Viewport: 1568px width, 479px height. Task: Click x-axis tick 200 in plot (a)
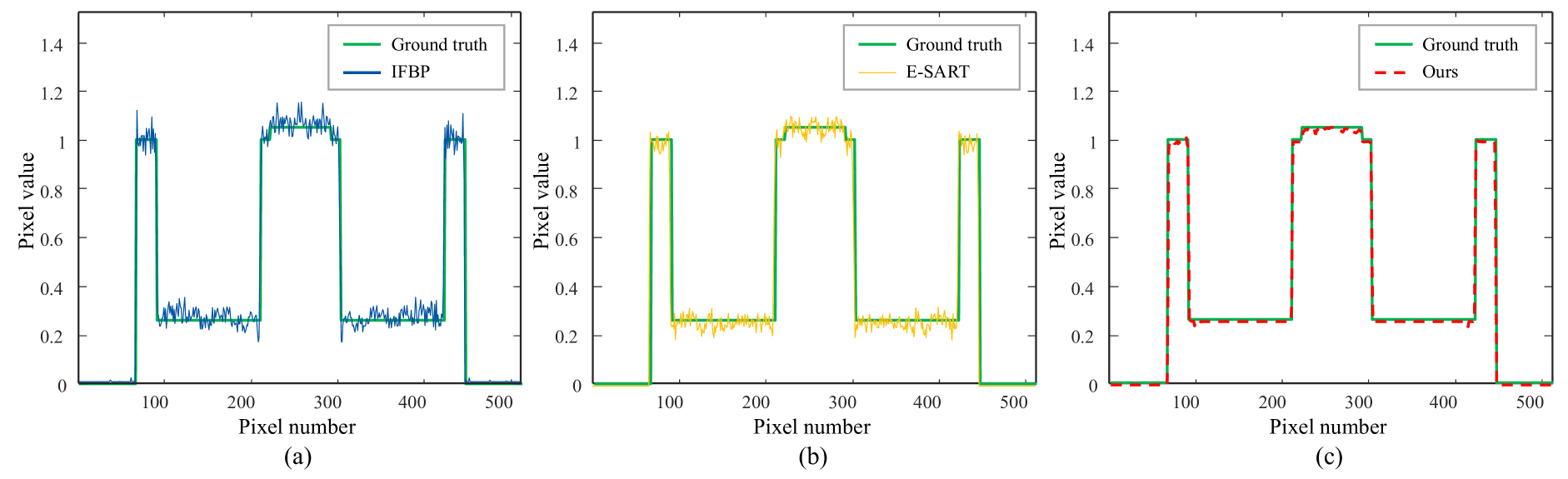pos(242,402)
